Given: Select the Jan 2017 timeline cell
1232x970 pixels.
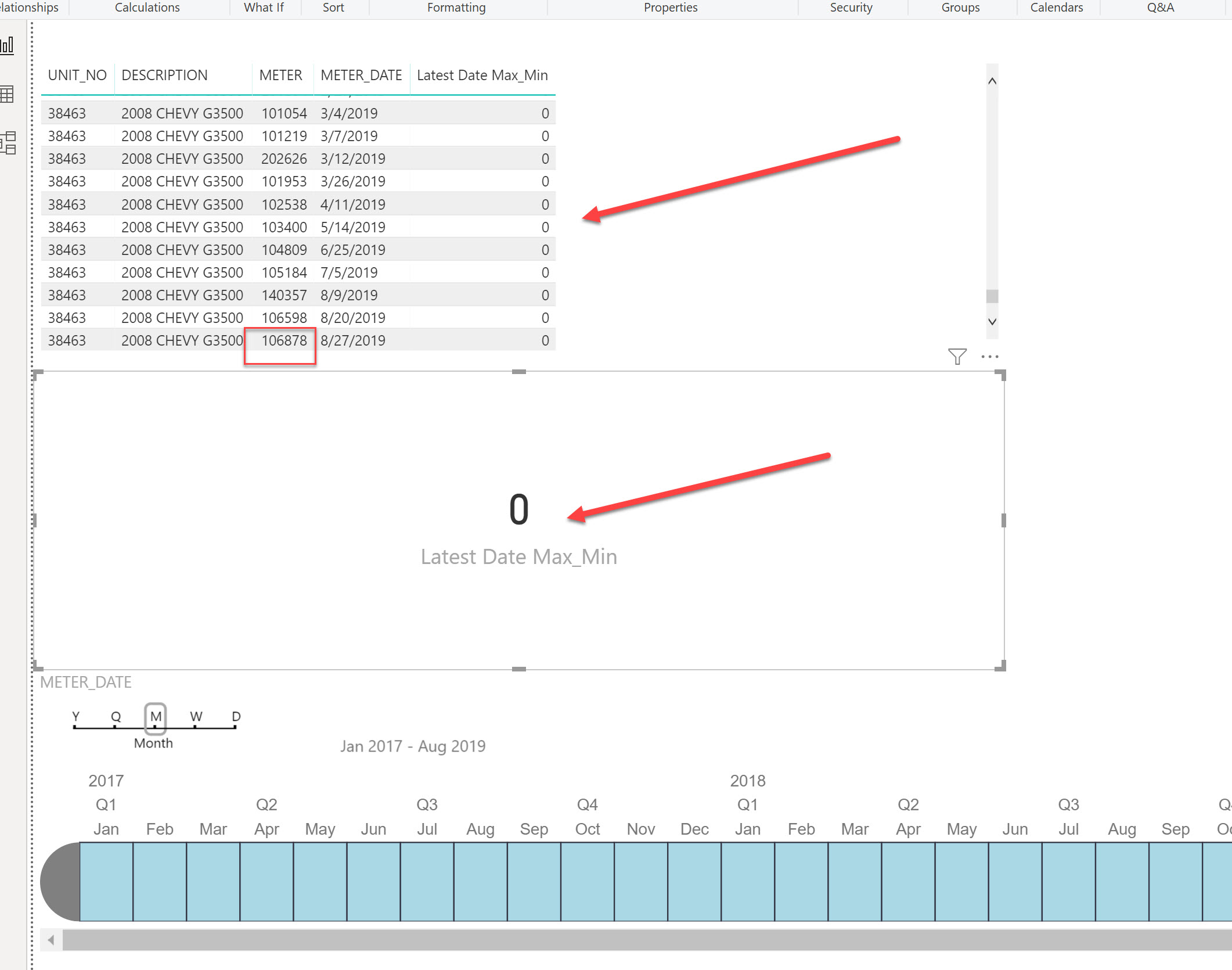Looking at the screenshot, I should [106, 882].
